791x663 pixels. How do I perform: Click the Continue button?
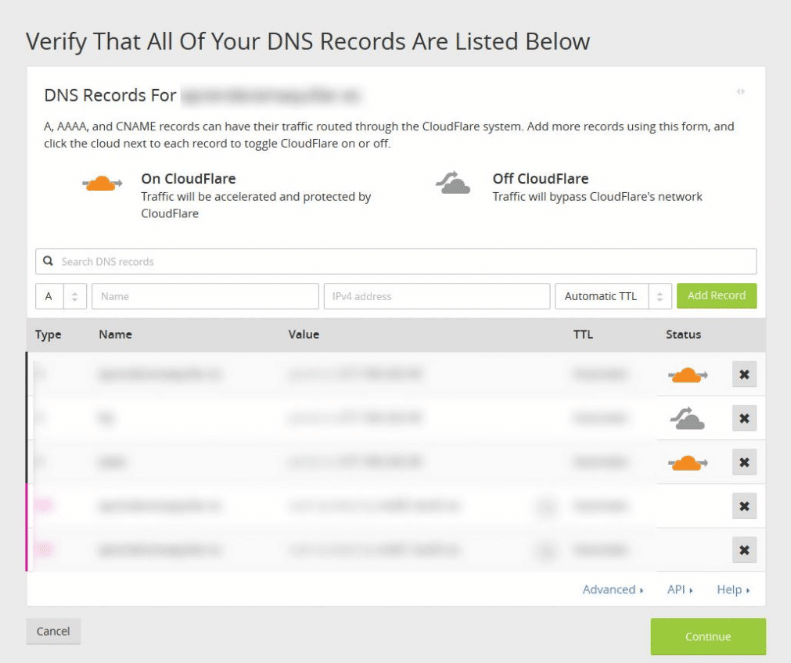(x=708, y=637)
